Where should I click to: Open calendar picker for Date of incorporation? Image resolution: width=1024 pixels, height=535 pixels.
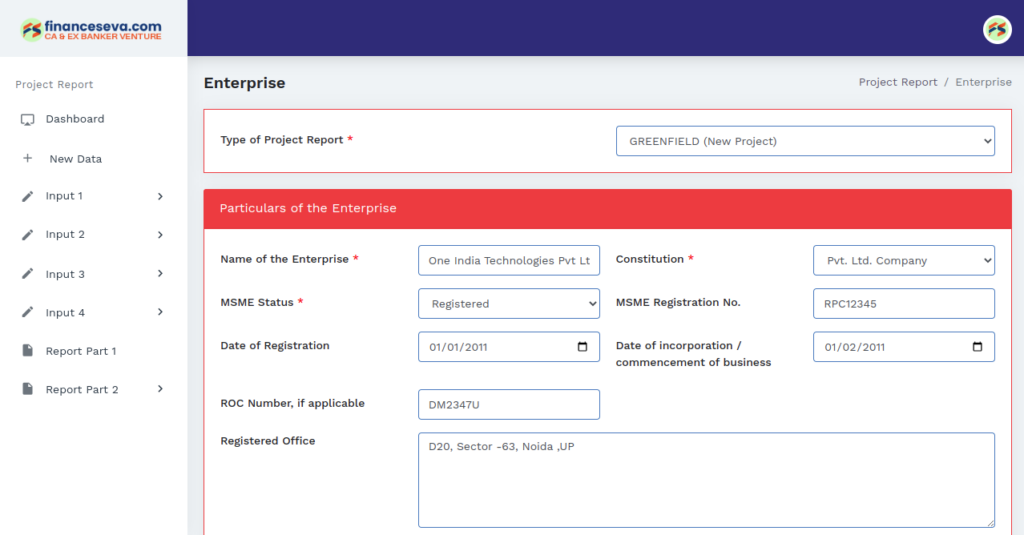pyautogui.click(x=978, y=347)
